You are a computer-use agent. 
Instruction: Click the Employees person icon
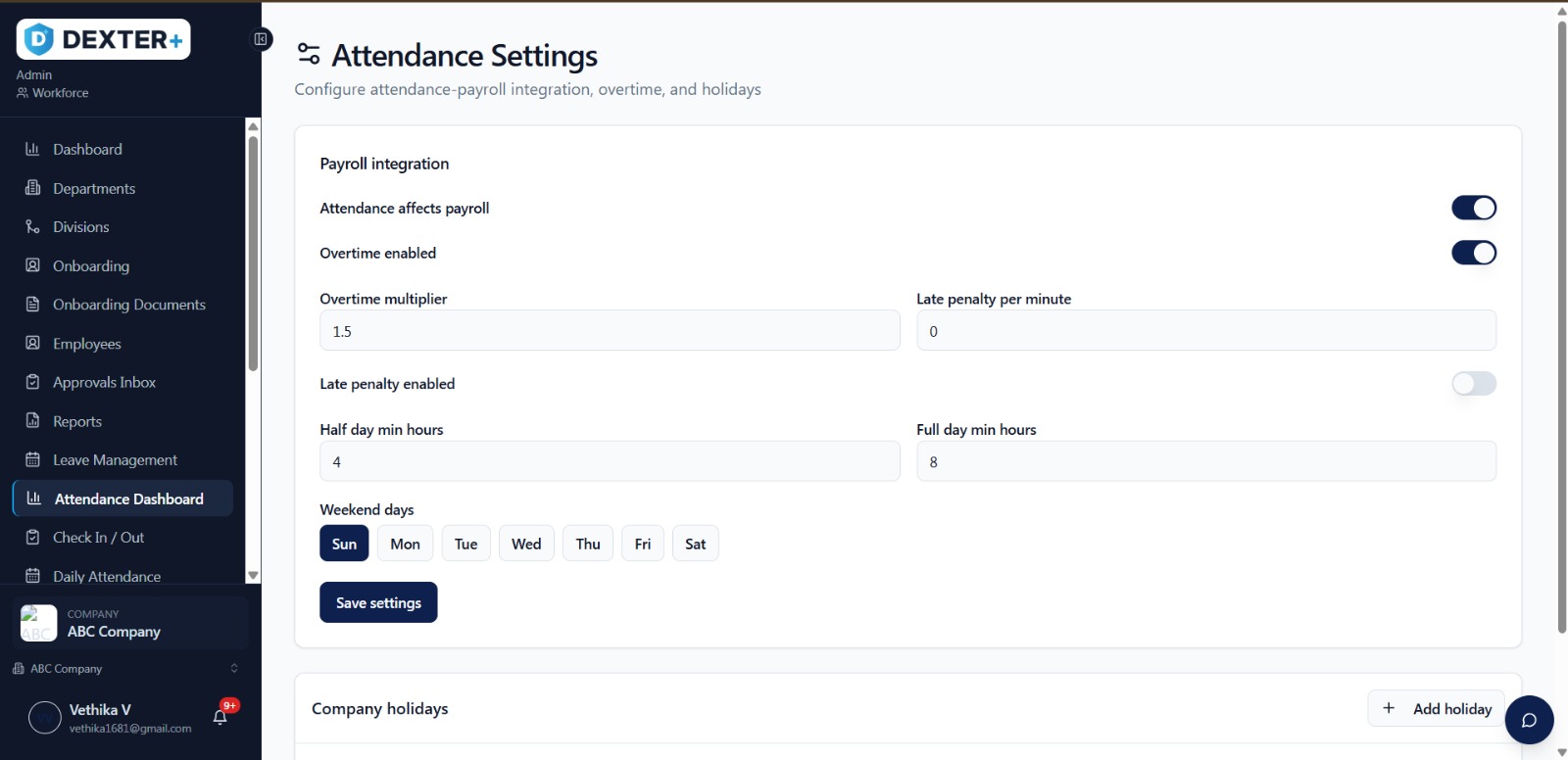32,343
